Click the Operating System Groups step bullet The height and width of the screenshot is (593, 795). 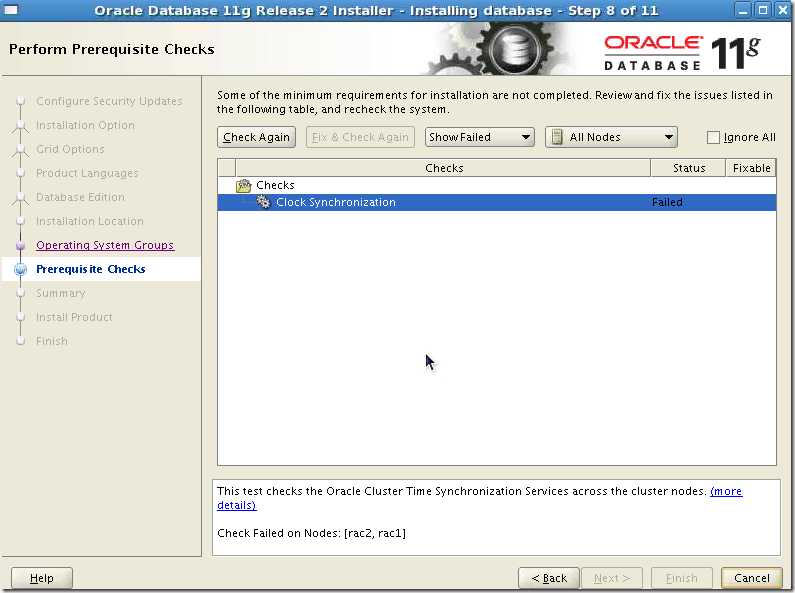click(x=20, y=246)
